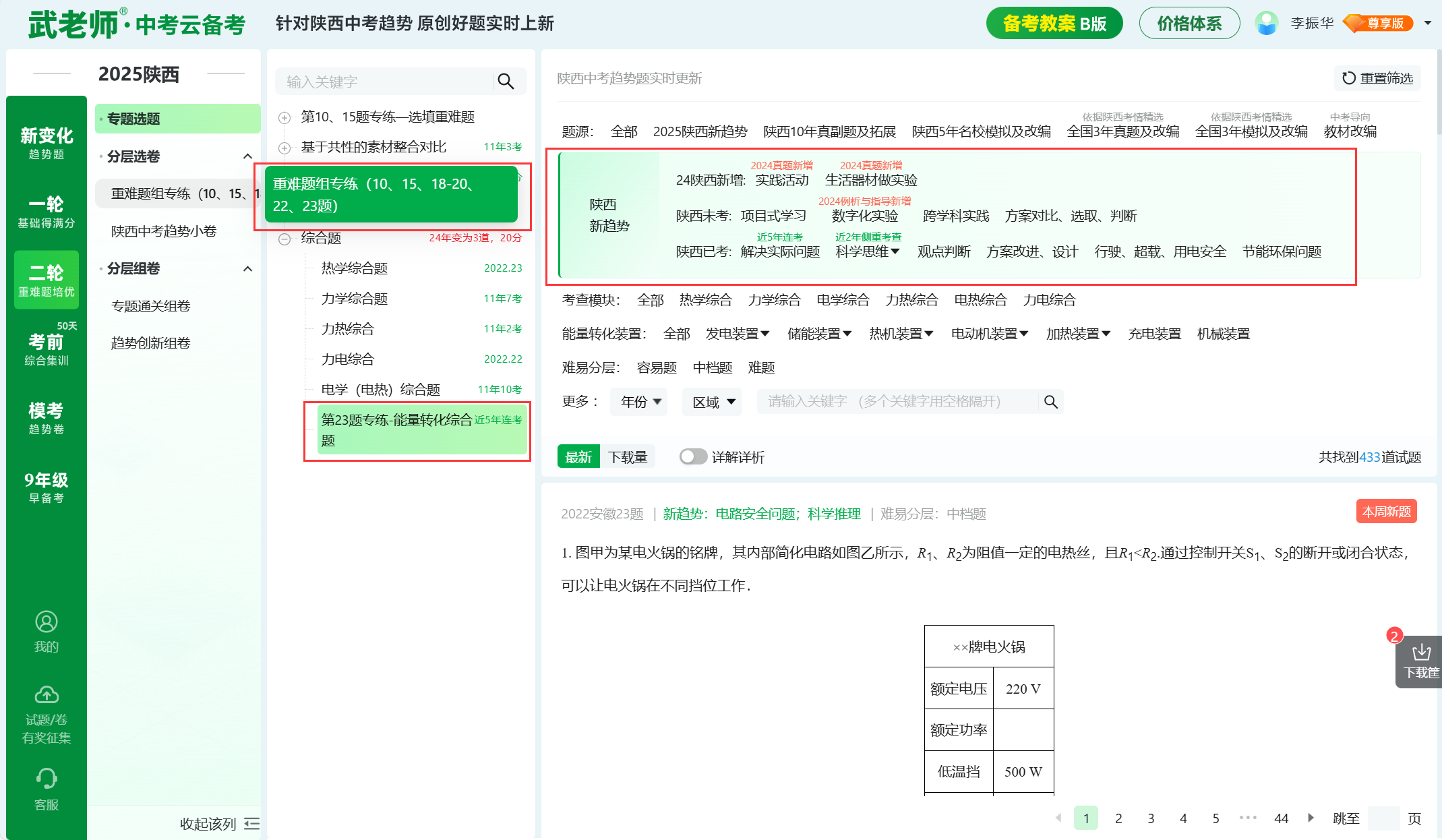Click search icon beside the 更多 keyword field
Screen dimensions: 1442x840
pos(1050,402)
